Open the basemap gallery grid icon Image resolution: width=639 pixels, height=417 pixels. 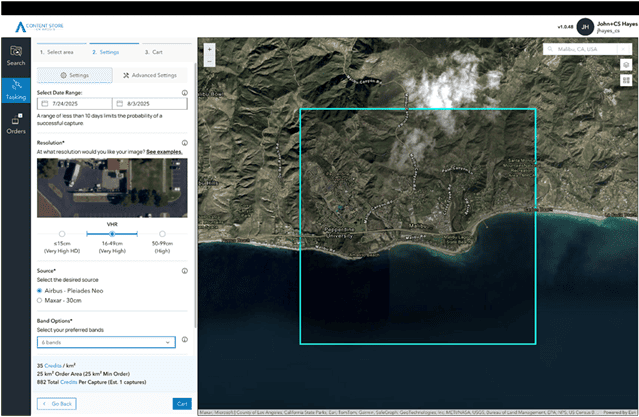626,80
